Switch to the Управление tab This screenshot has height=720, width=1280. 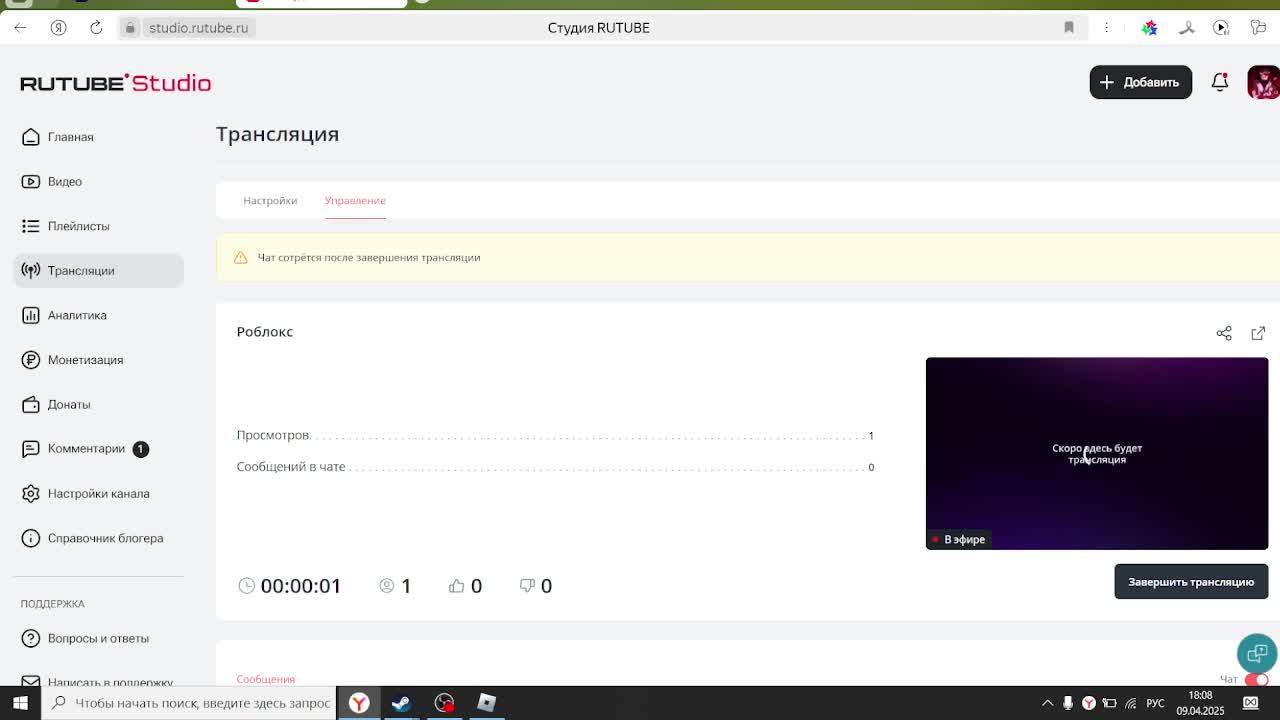pyautogui.click(x=355, y=200)
